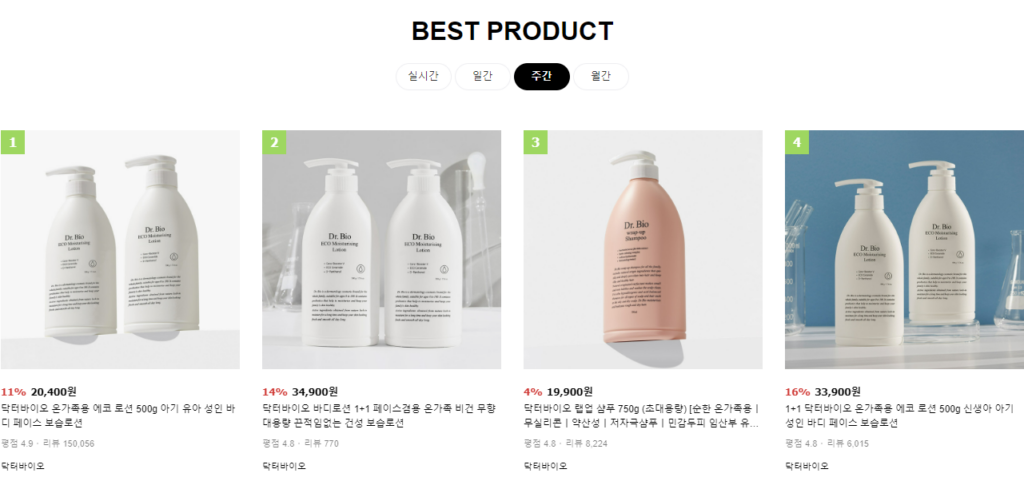Click the green rank 3 badge
The image size is (1024, 497).
tap(536, 142)
